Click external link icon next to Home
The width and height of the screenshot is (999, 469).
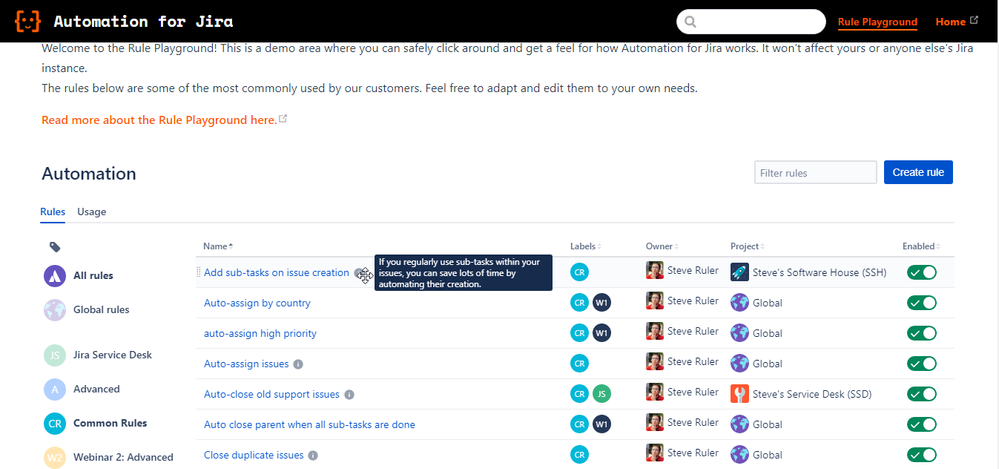pyautogui.click(x=974, y=20)
